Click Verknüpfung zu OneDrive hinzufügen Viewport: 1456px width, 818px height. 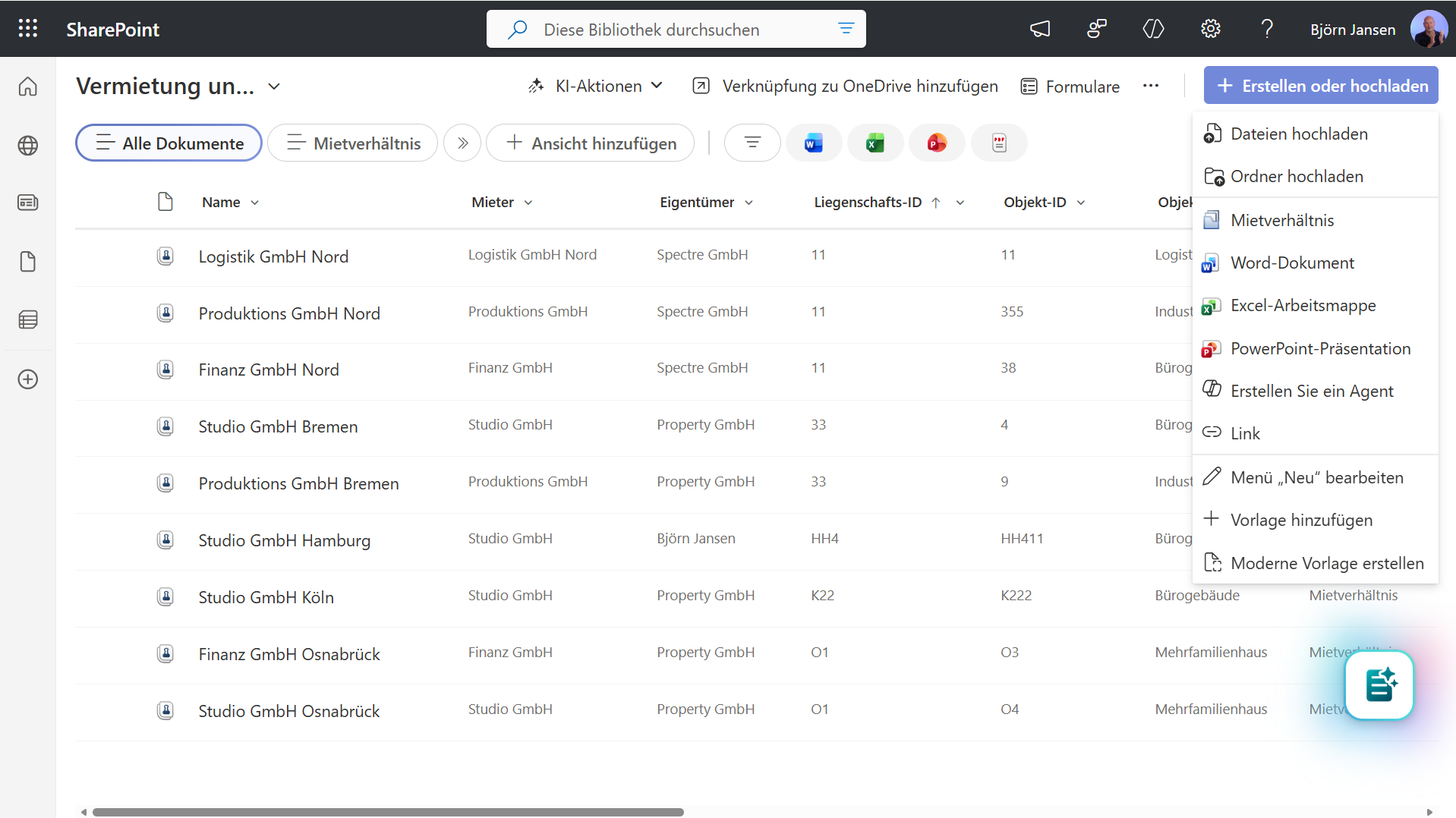844,86
